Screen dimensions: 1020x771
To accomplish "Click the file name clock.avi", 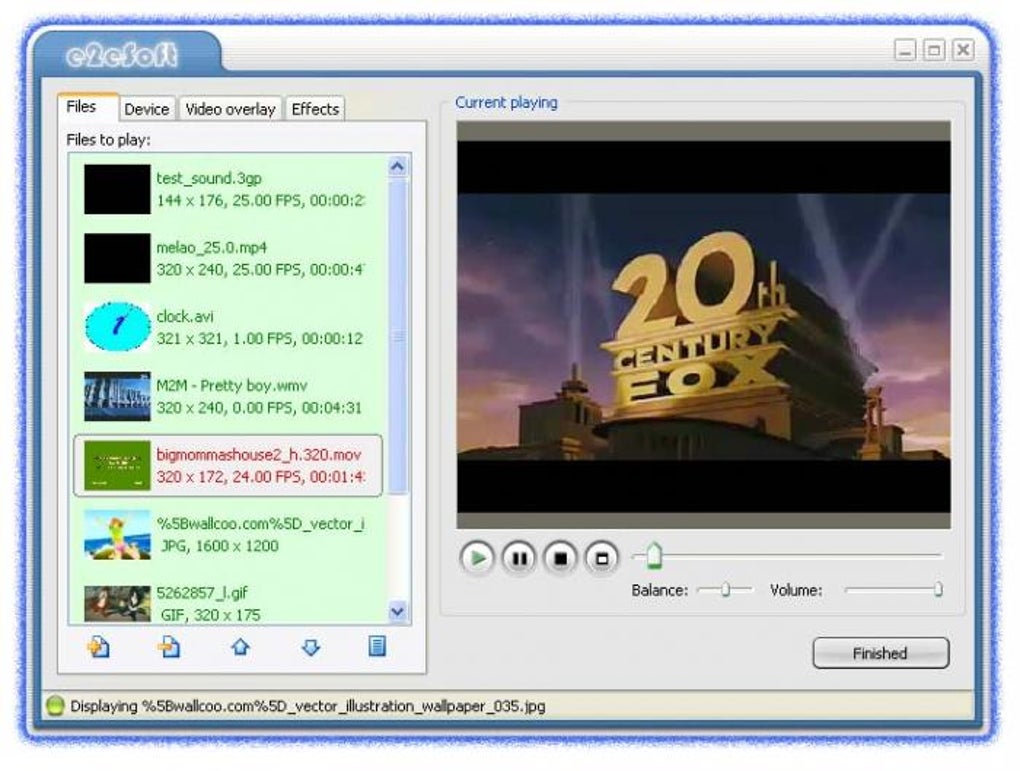I will [x=185, y=316].
